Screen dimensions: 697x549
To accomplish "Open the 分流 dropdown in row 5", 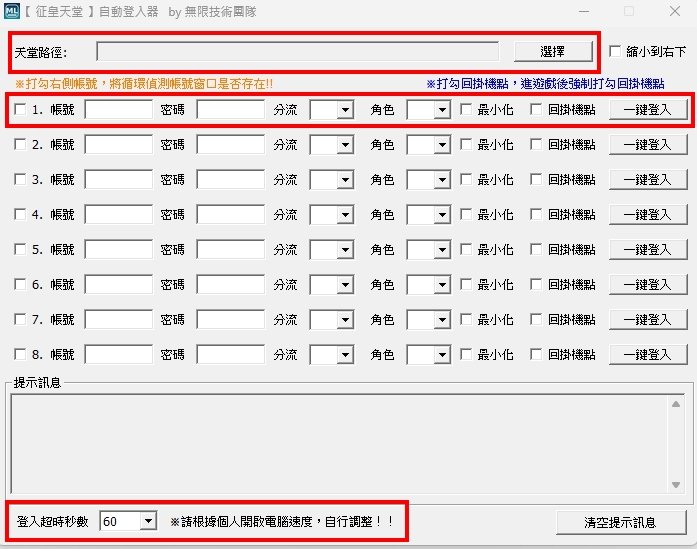I will 345,250.
